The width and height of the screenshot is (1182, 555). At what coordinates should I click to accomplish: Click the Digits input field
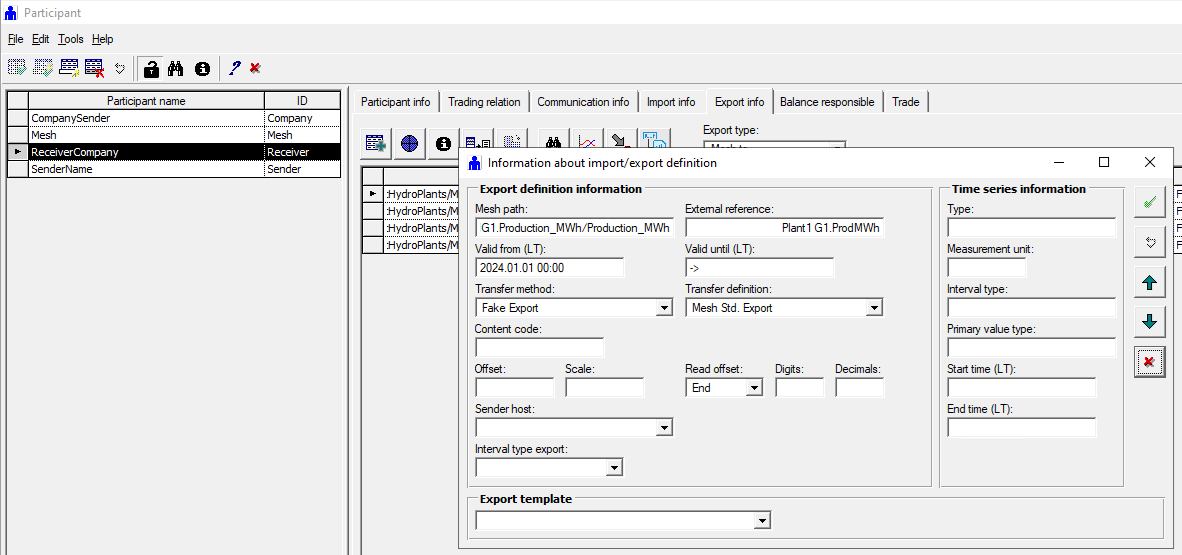tap(800, 388)
